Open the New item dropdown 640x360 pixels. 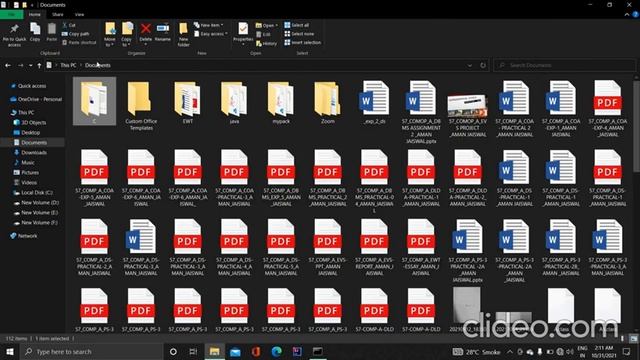[x=209, y=25]
